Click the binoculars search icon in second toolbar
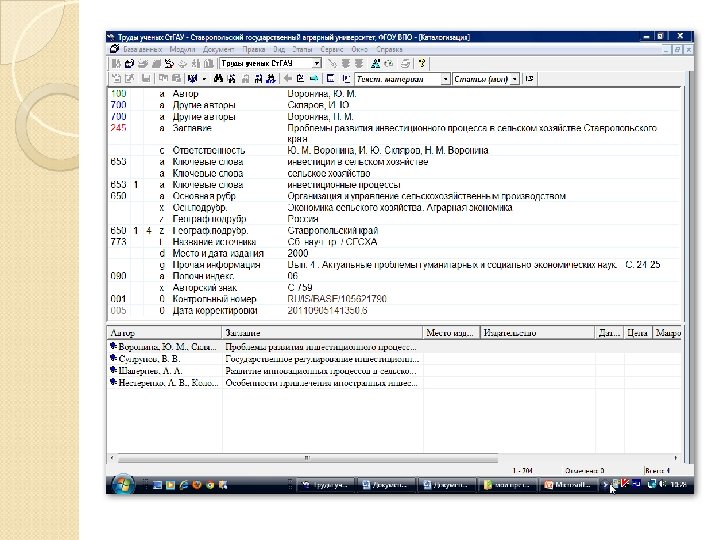 click(x=218, y=79)
